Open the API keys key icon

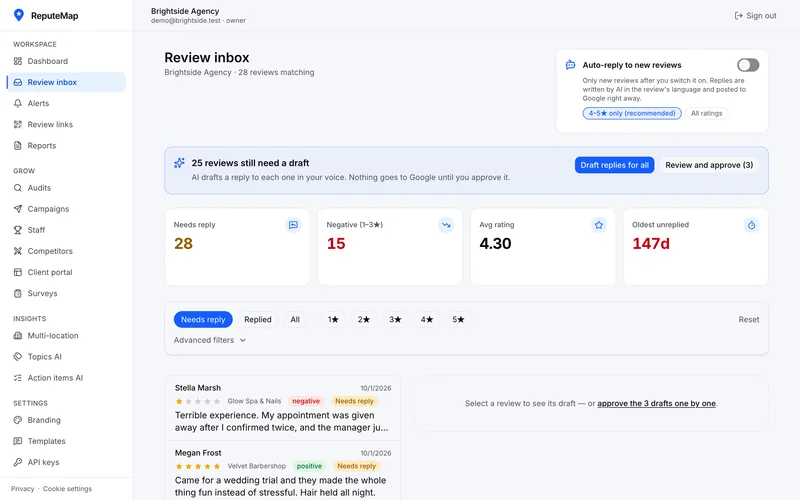click(18, 462)
